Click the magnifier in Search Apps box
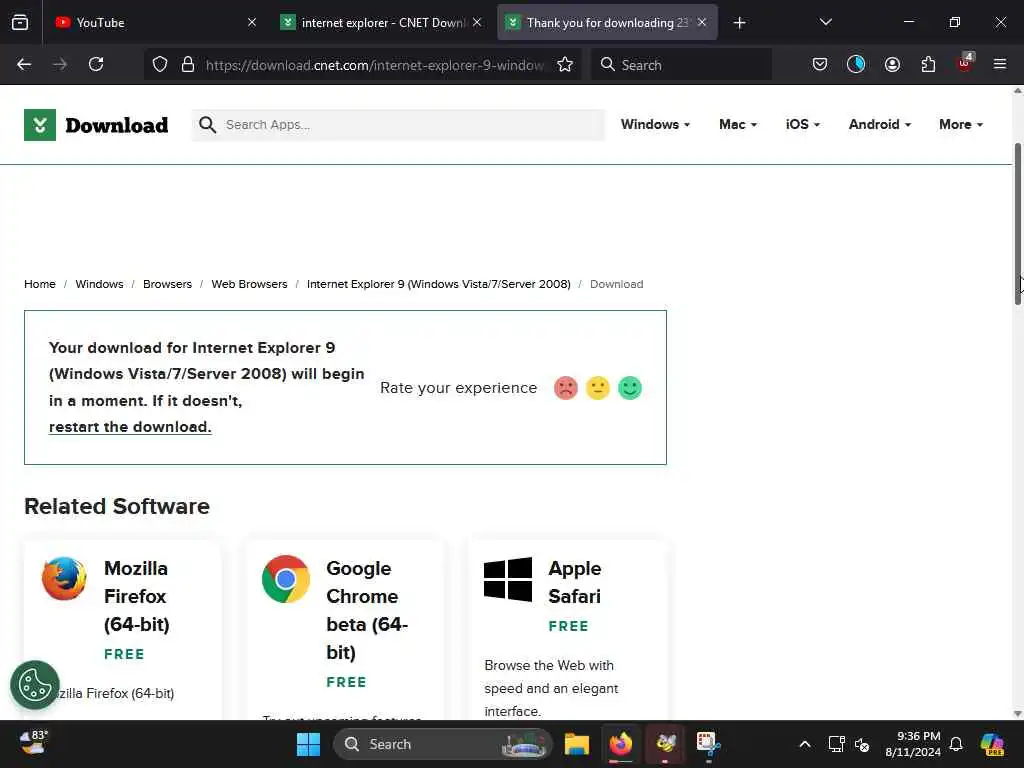 (x=207, y=125)
